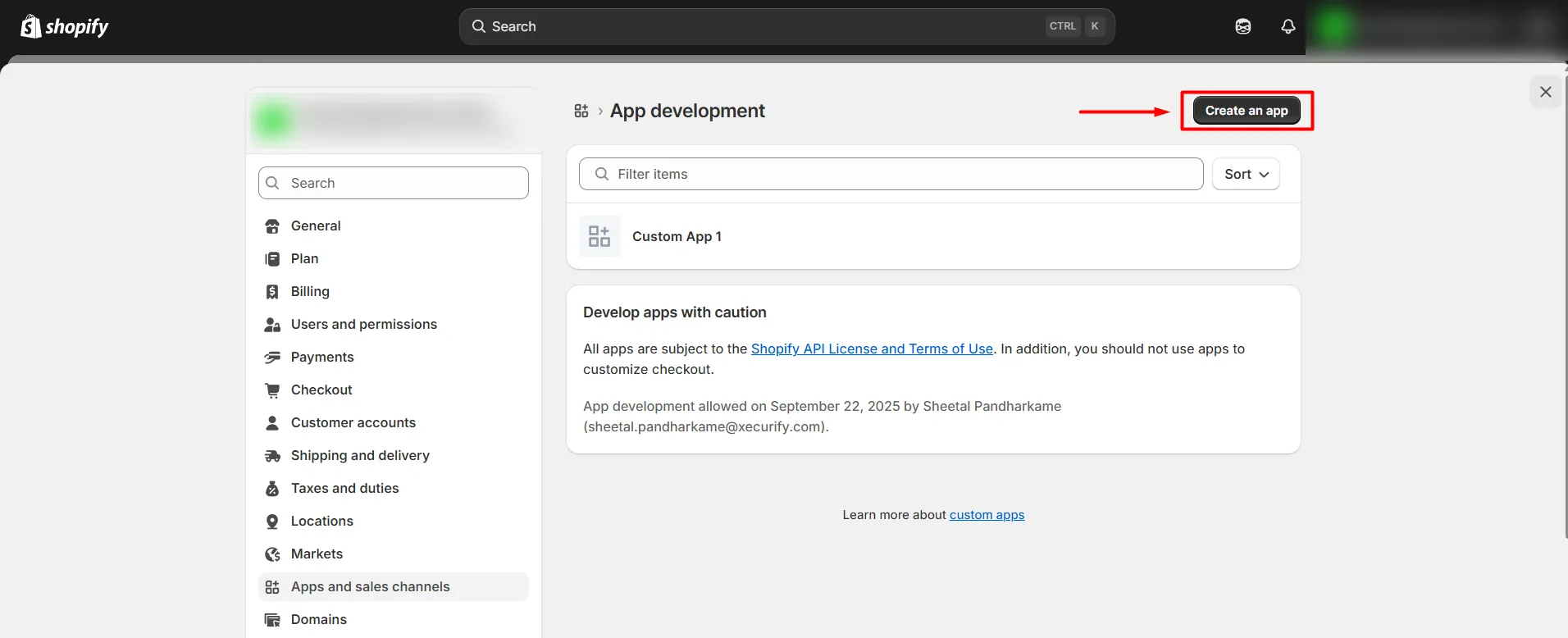The width and height of the screenshot is (1568, 638).
Task: Open Customer accounts settings
Action: 394,422
